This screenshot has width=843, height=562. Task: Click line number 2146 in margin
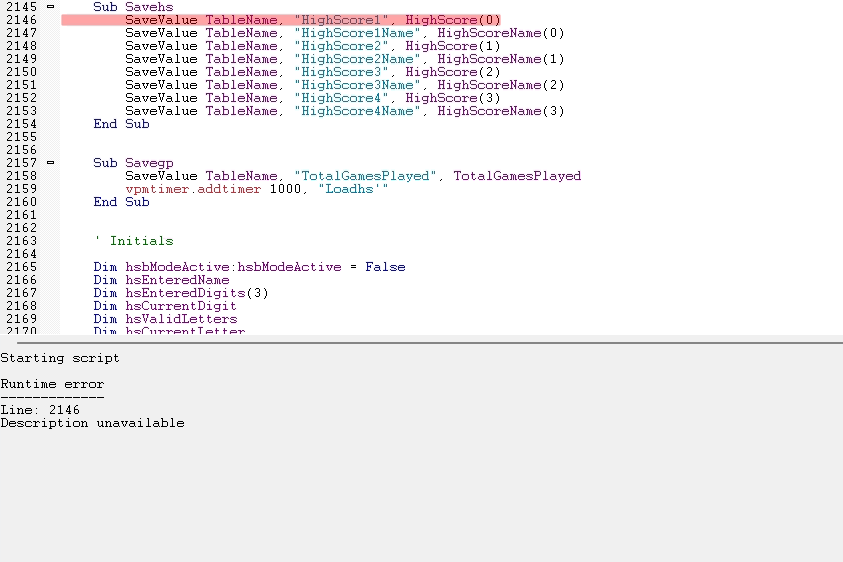pyautogui.click(x=22, y=20)
